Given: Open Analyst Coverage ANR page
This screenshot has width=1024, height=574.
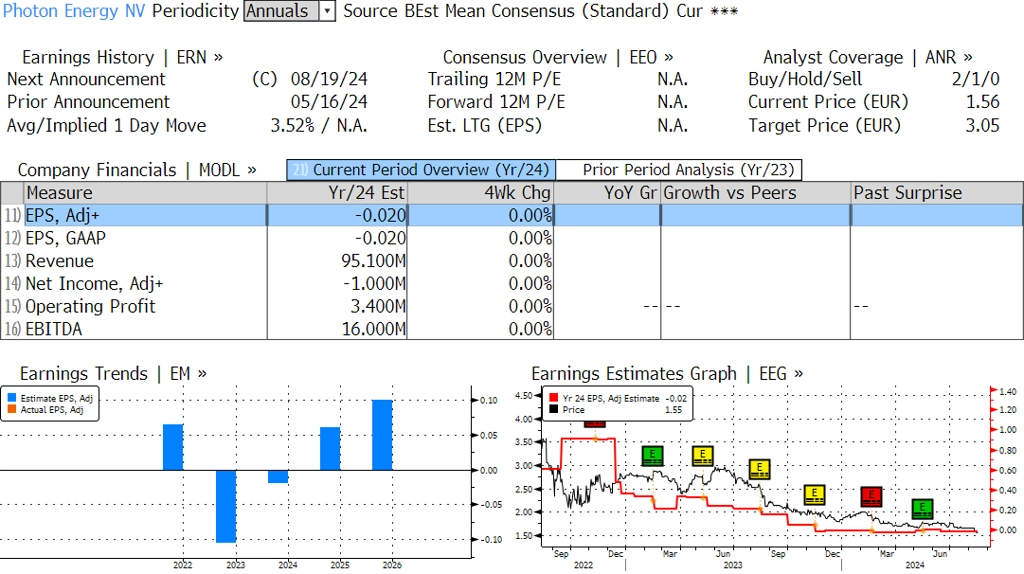Looking at the screenshot, I should click(868, 57).
